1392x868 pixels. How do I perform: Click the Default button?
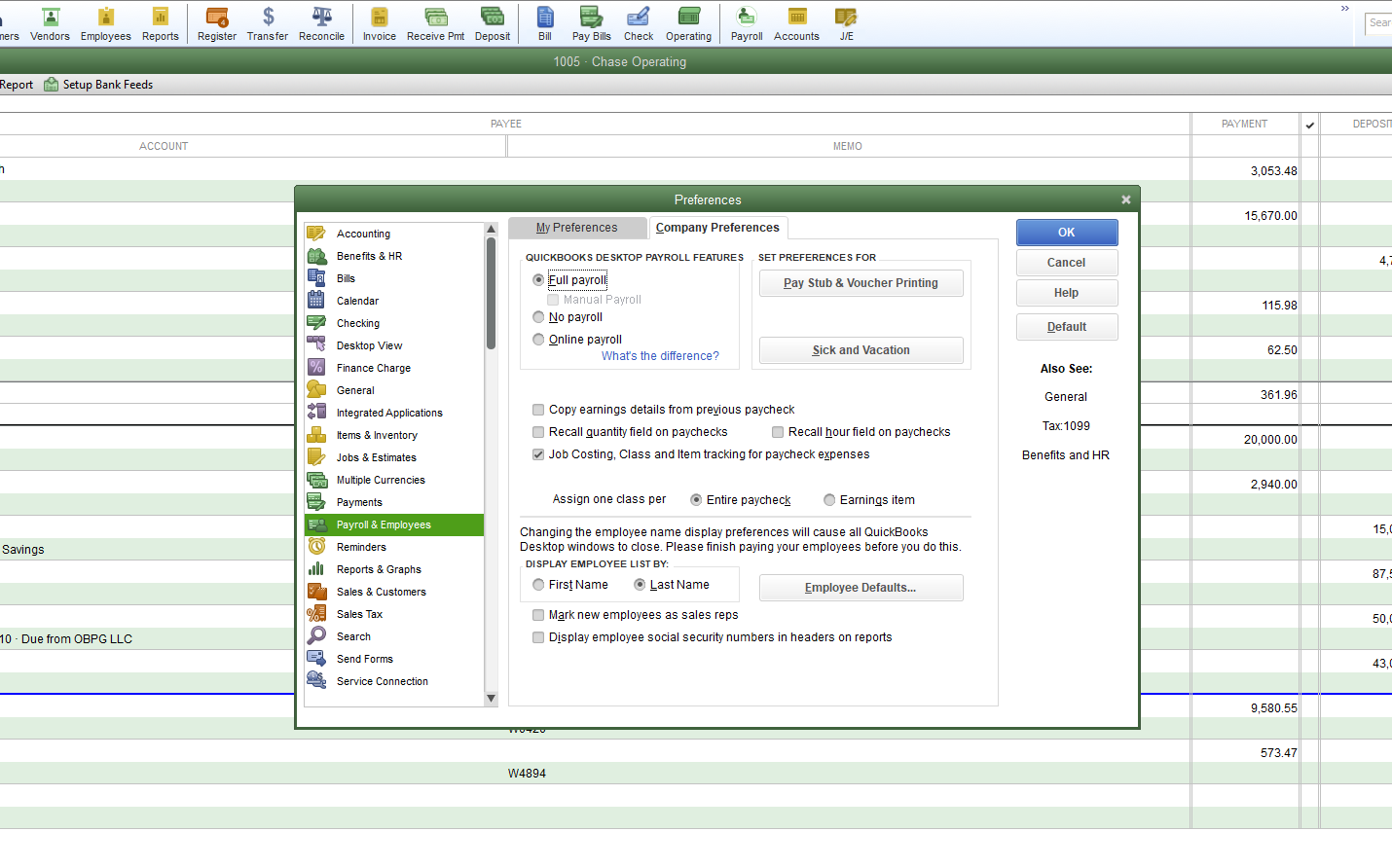(x=1067, y=327)
